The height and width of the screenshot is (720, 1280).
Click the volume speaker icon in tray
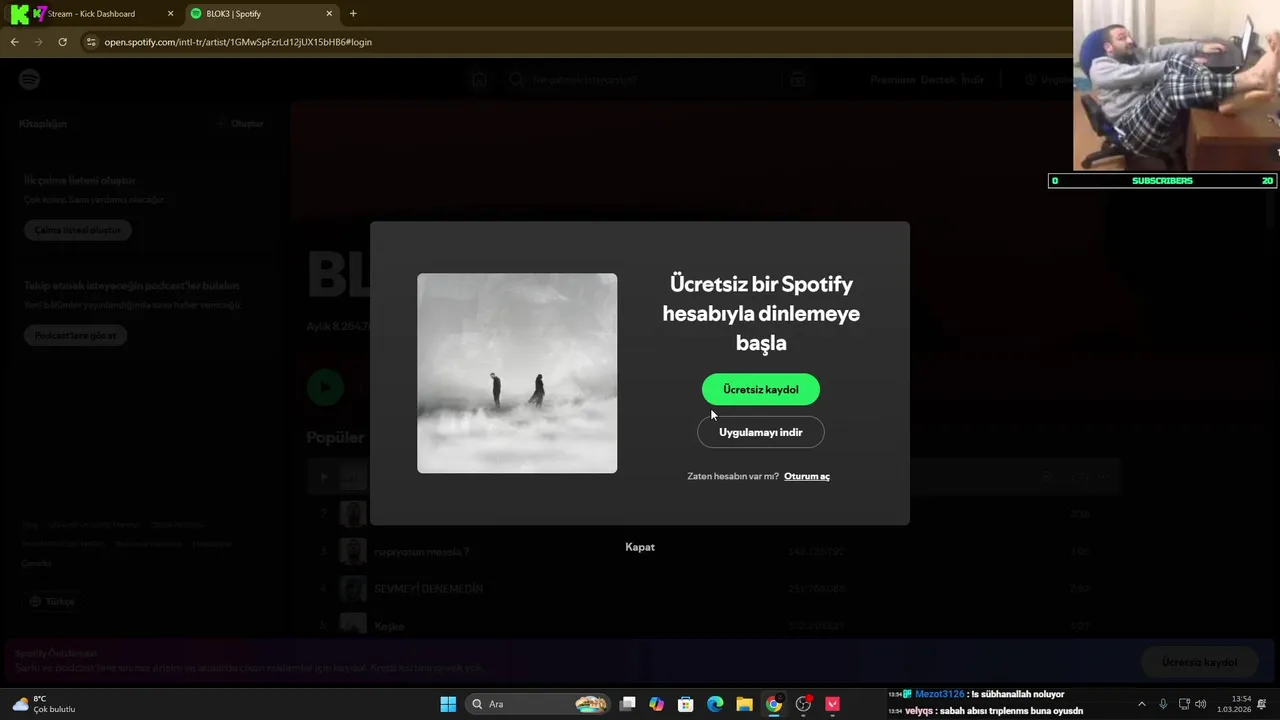pos(1200,704)
